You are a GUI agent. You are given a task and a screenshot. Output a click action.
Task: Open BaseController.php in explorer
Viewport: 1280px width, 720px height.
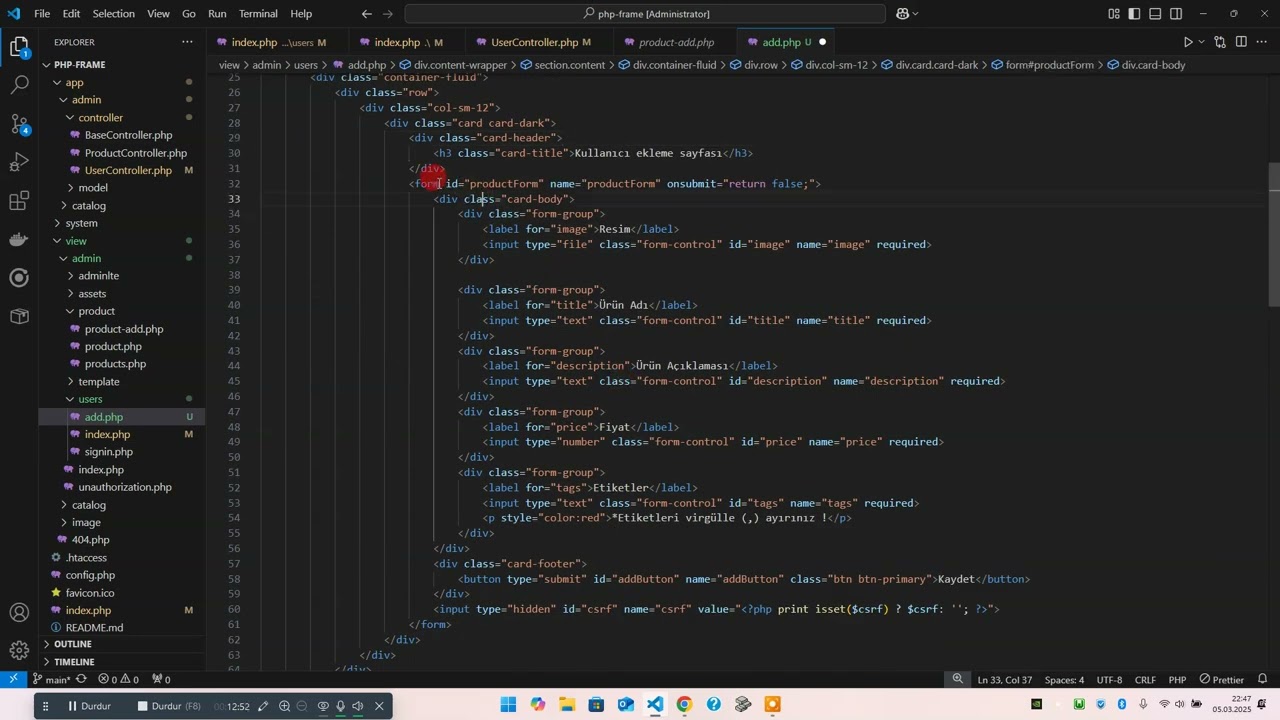tap(128, 135)
